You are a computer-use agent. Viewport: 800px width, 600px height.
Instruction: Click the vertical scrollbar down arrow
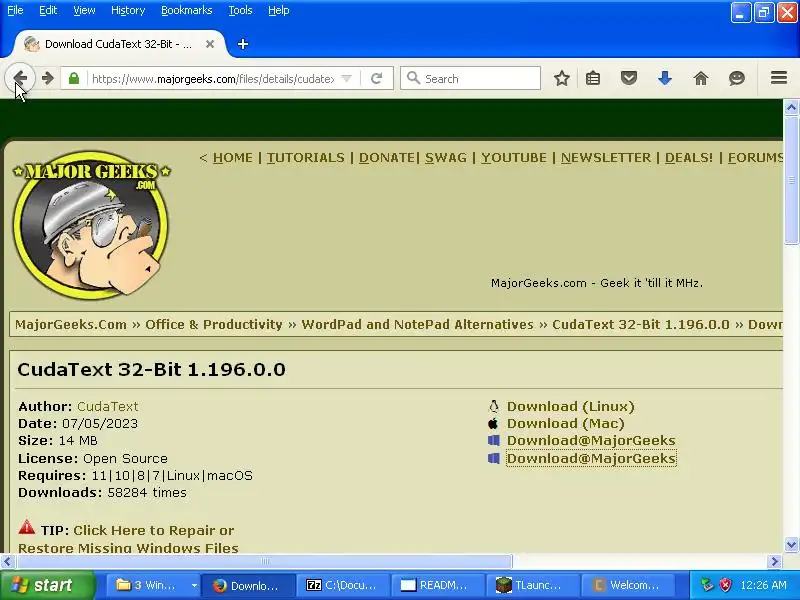[x=791, y=544]
